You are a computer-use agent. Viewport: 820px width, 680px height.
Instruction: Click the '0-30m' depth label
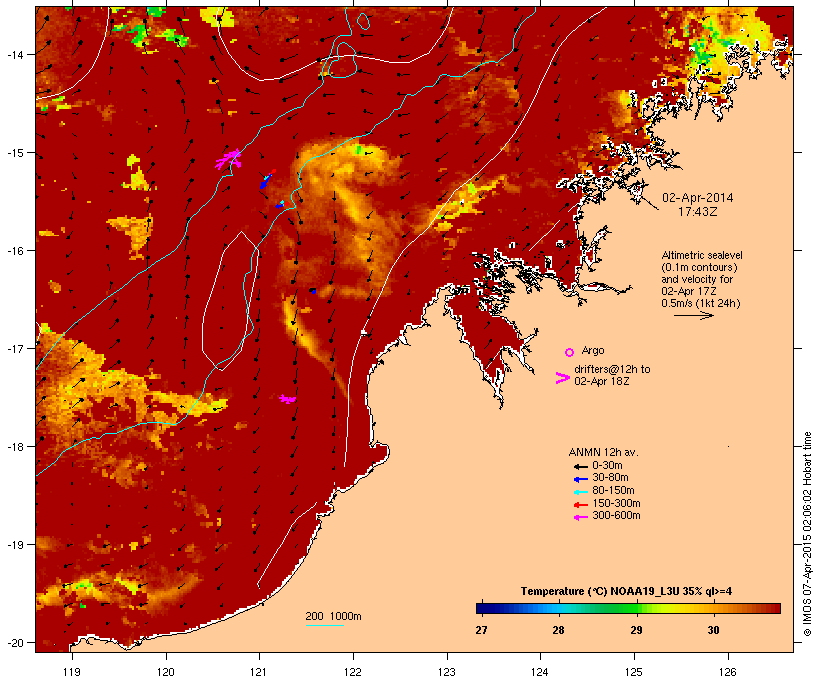[x=607, y=466]
